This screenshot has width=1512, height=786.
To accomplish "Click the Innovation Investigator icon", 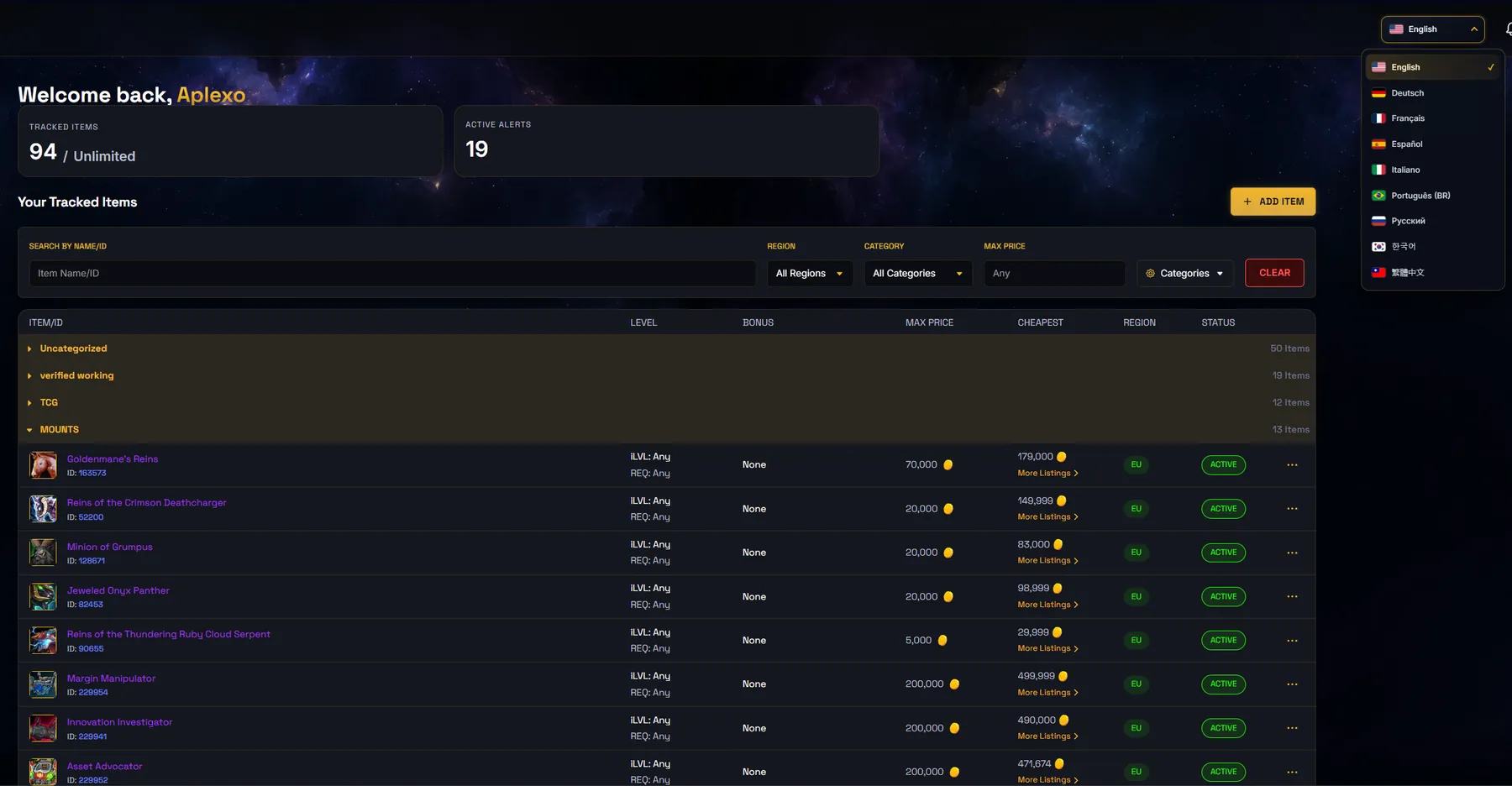I will click(x=43, y=728).
